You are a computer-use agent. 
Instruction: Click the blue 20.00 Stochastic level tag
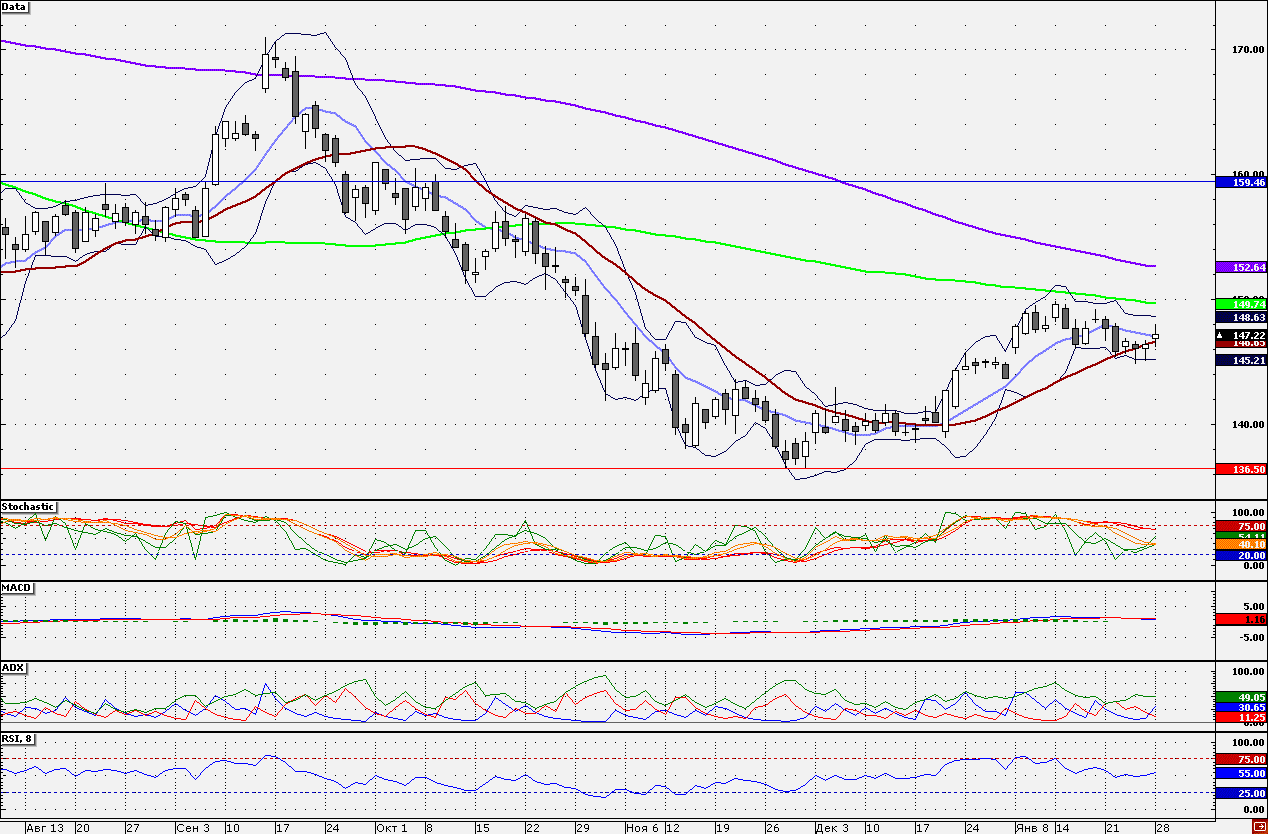pyautogui.click(x=1240, y=554)
